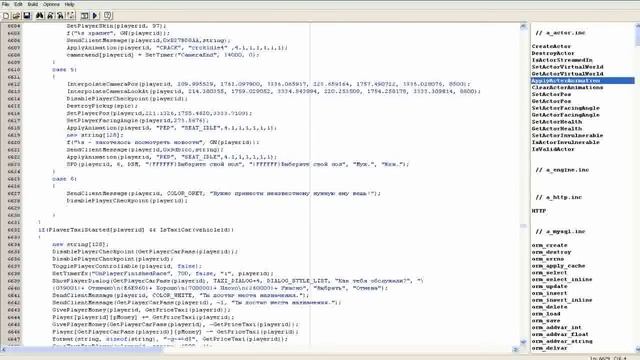Open the Edit menu
Screen dimensions: 640x360
pyautogui.click(x=18, y=4)
